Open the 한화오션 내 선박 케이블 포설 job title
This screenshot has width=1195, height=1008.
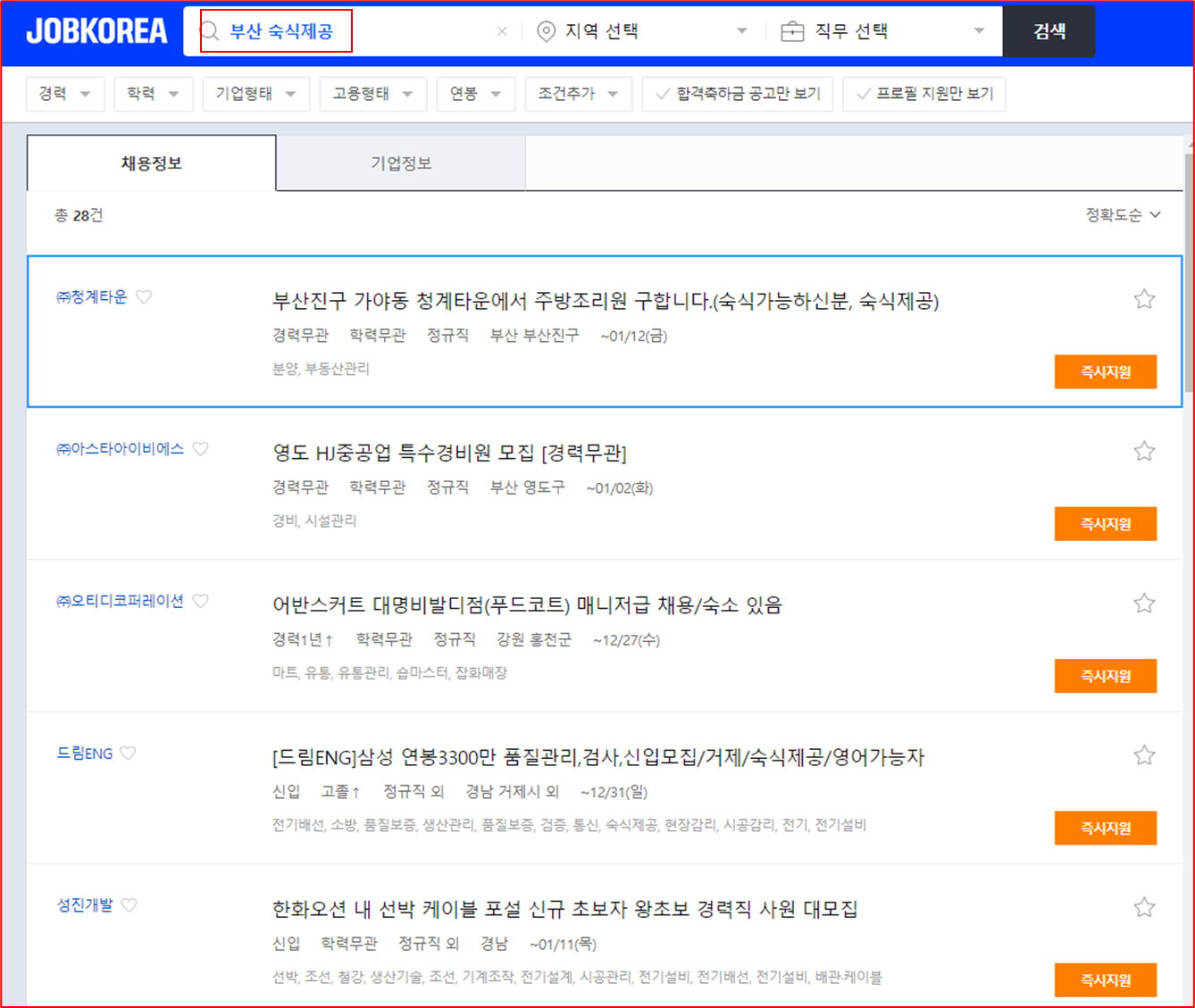pyautogui.click(x=565, y=909)
